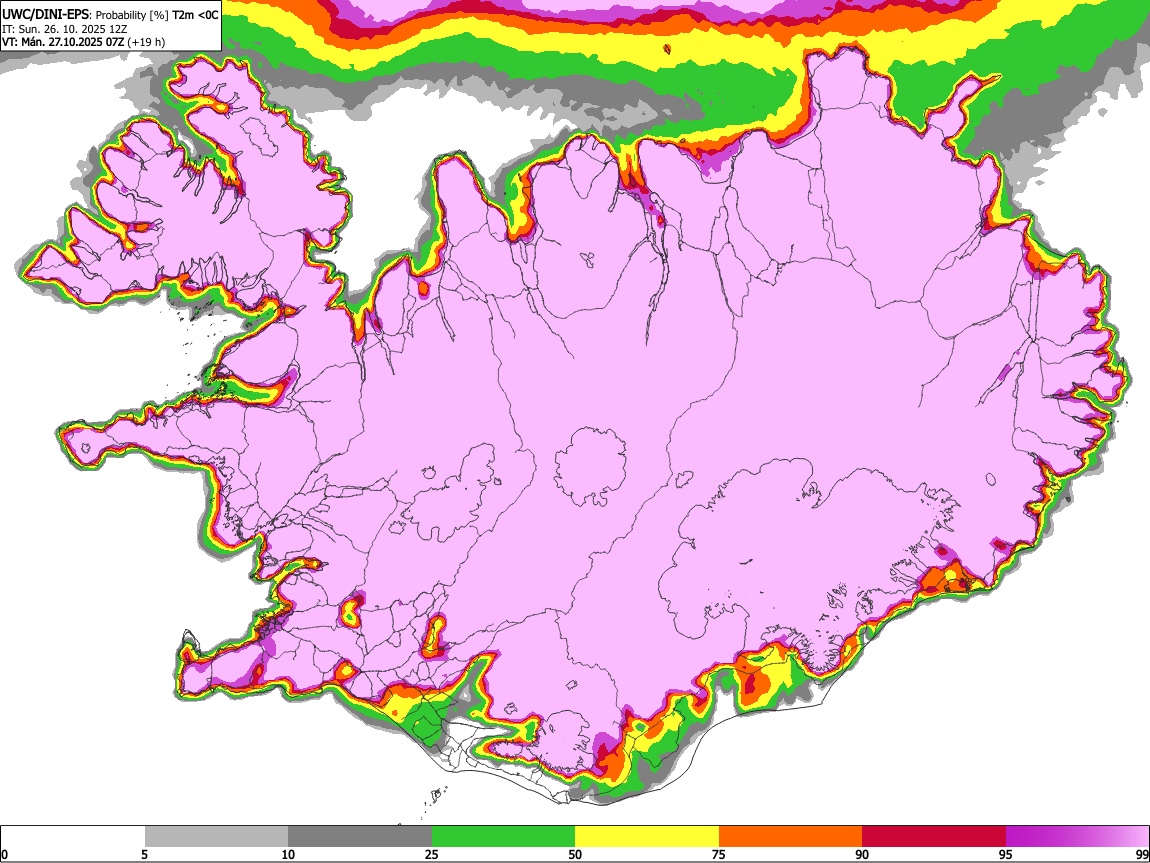Screen dimensions: 1150x863
Task: Click the 'VT: Mán. 27.10.2025 07Z' text
Action: click(63, 42)
